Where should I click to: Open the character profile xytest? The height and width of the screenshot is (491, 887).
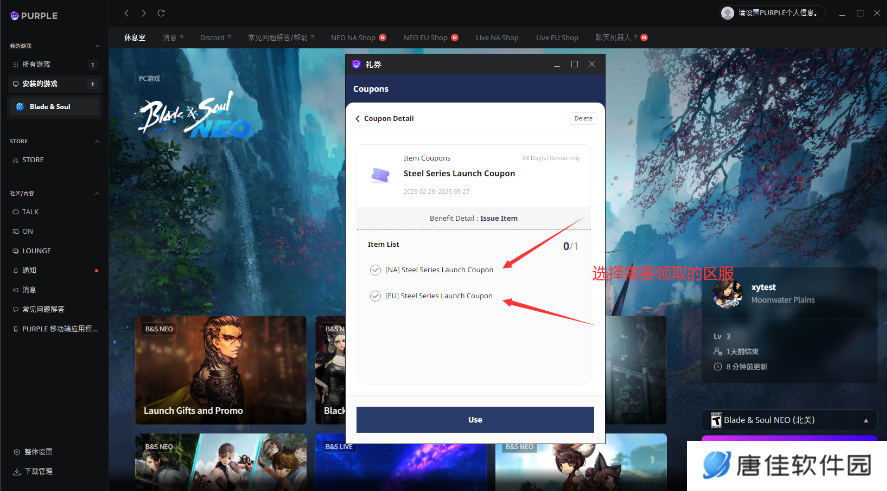(763, 287)
